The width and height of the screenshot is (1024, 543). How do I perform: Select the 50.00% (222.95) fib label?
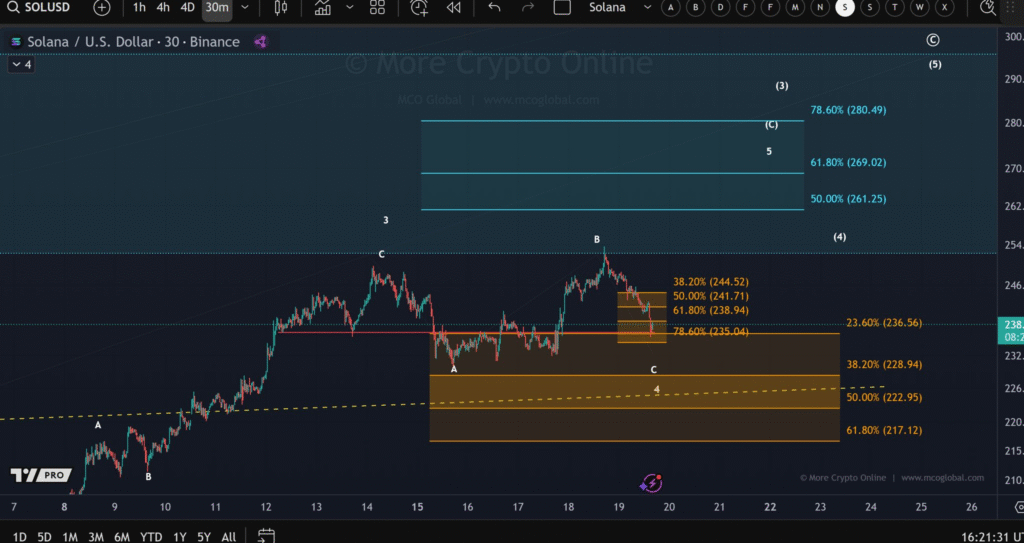884,397
